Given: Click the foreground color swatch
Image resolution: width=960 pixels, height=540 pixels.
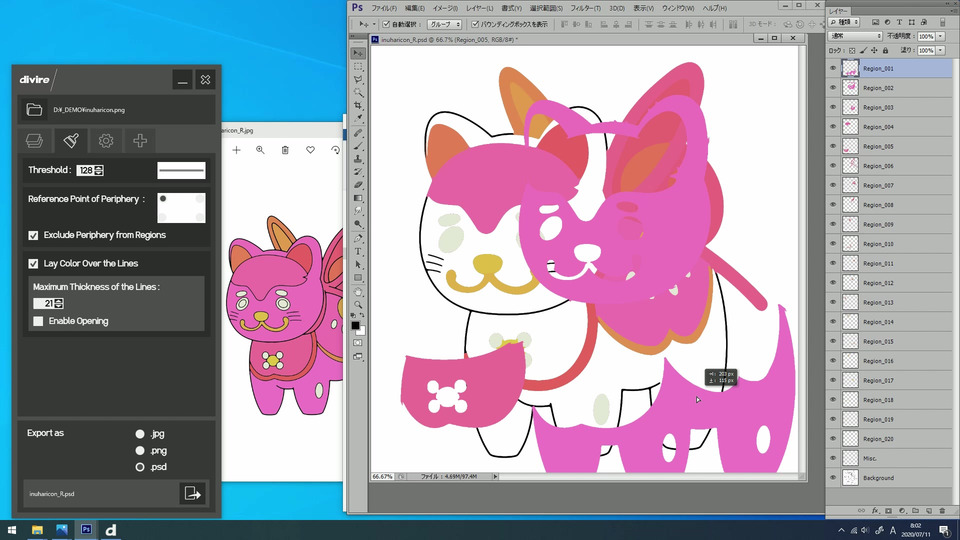Looking at the screenshot, I should (x=355, y=326).
